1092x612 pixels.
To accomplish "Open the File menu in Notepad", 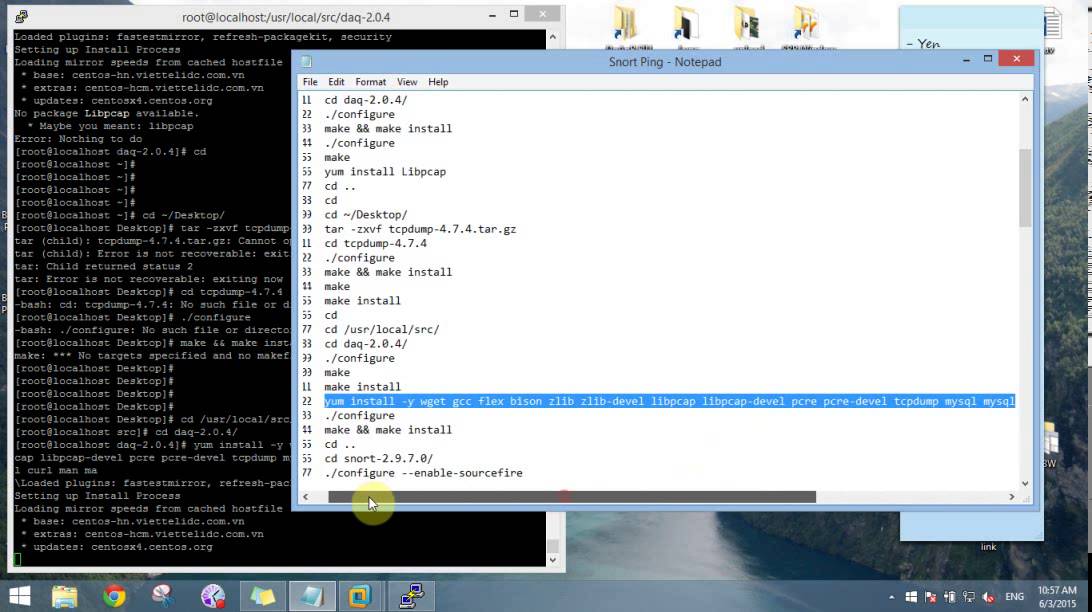I will 310,82.
